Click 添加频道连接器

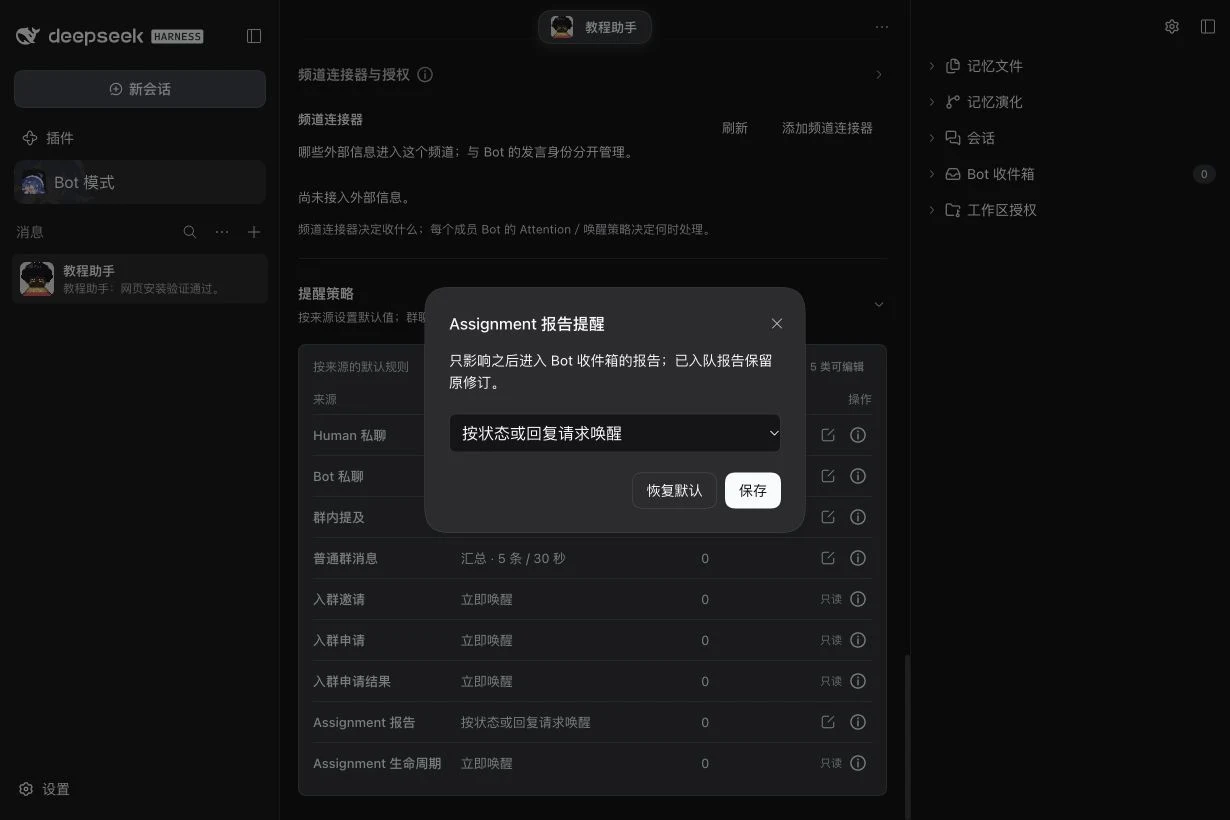tap(827, 128)
